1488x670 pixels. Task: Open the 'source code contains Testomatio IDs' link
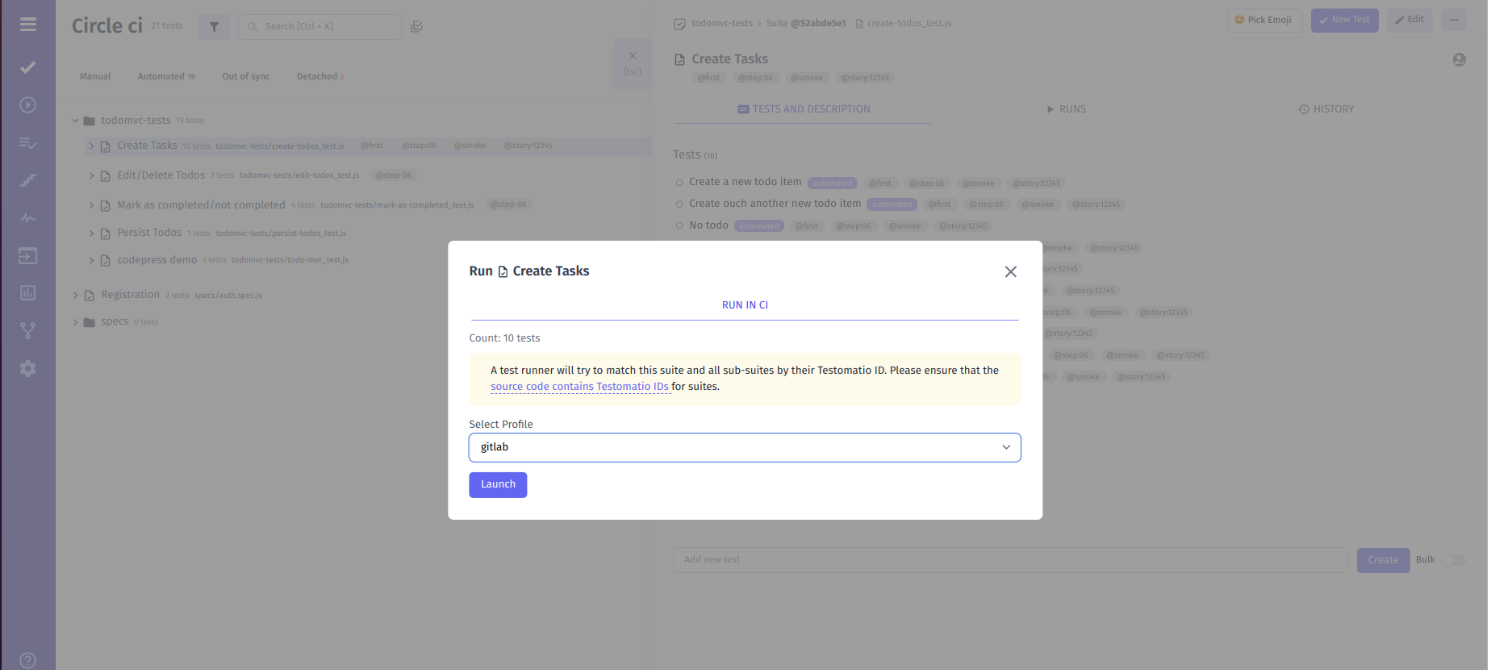pyautogui.click(x=580, y=386)
